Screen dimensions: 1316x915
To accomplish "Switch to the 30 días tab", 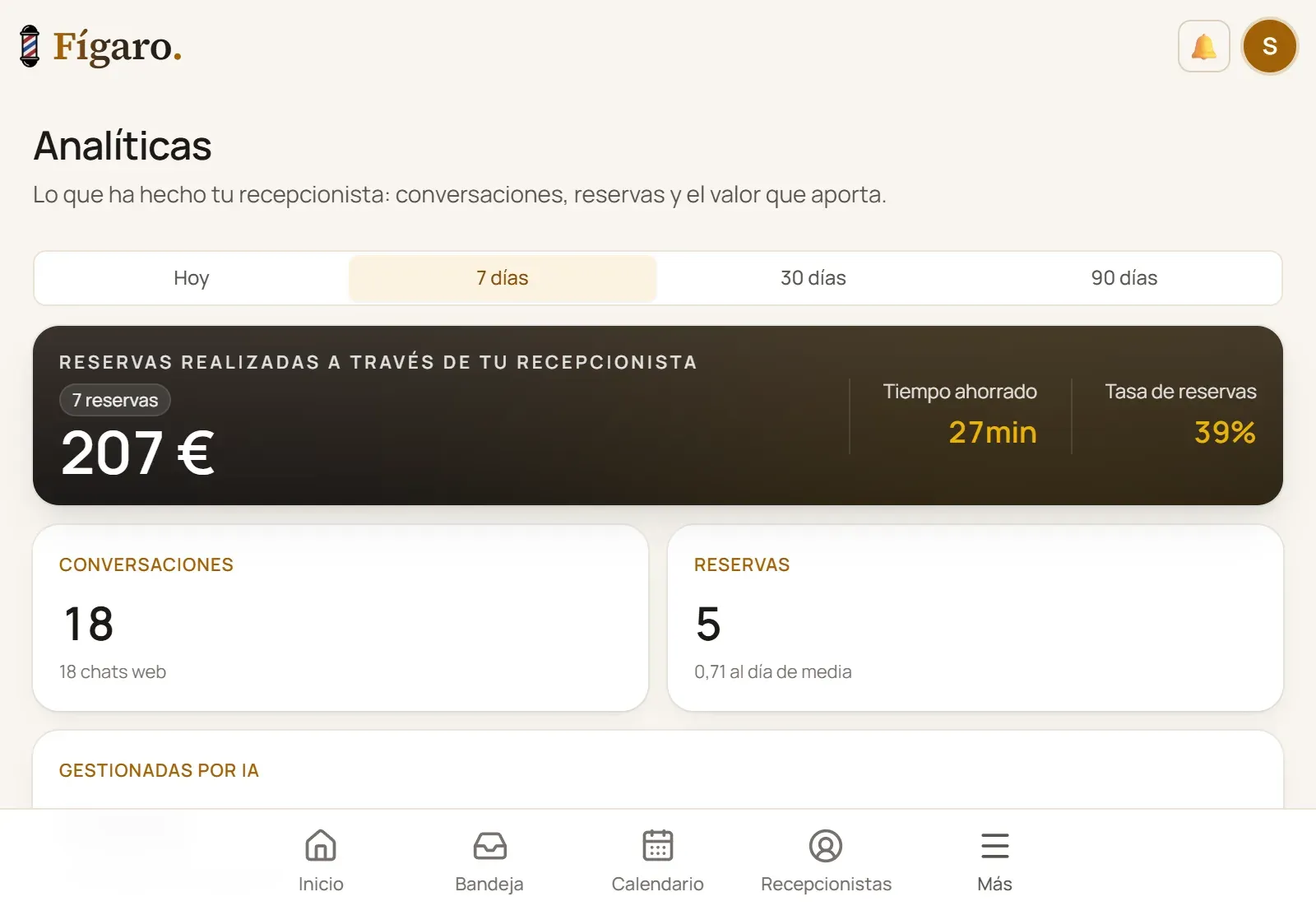I will (813, 278).
